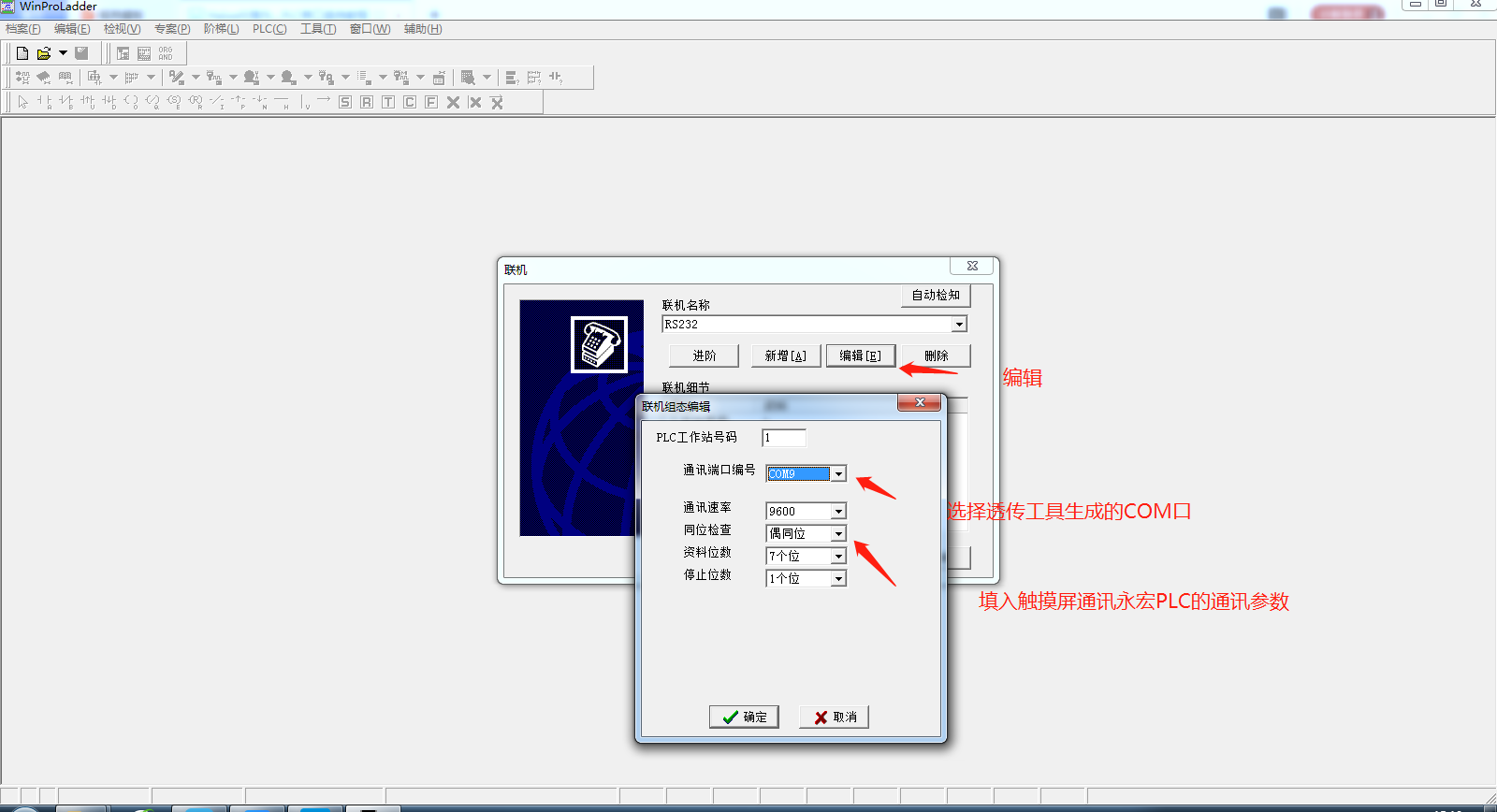Image resolution: width=1497 pixels, height=812 pixels.
Task: Expand the 联机名称 RS232 combo box
Action: pos(959,325)
